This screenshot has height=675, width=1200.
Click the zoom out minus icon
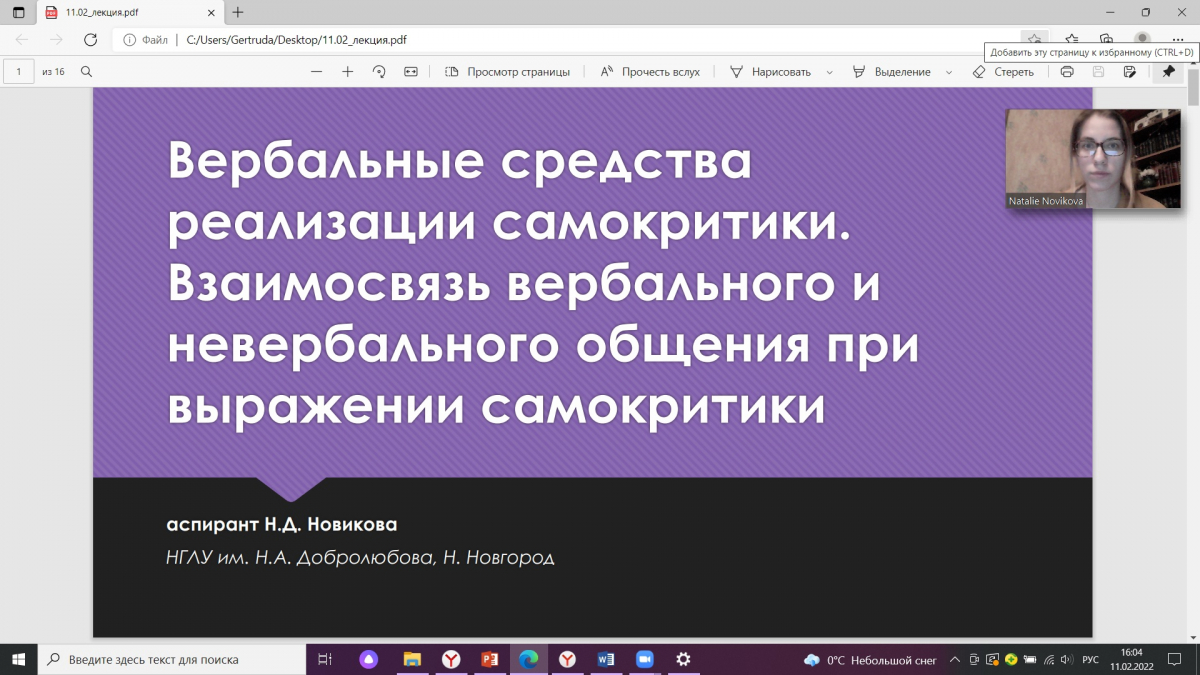click(x=317, y=72)
